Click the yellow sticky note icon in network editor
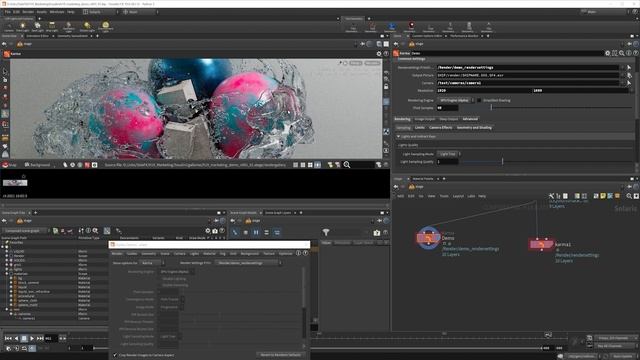Image resolution: width=640 pixels, height=360 pixels. [x=603, y=196]
